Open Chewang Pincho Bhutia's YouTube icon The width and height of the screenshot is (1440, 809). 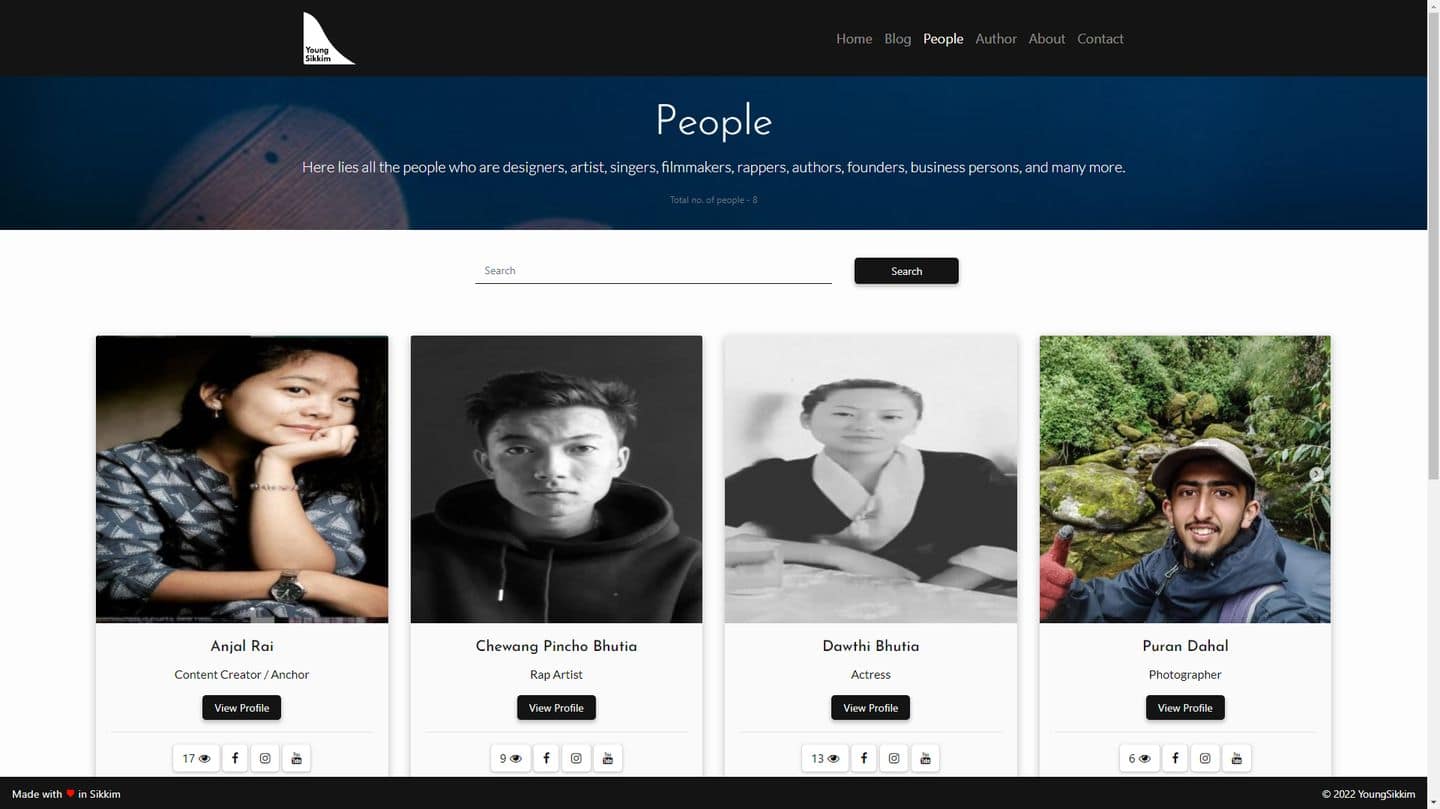click(x=608, y=758)
